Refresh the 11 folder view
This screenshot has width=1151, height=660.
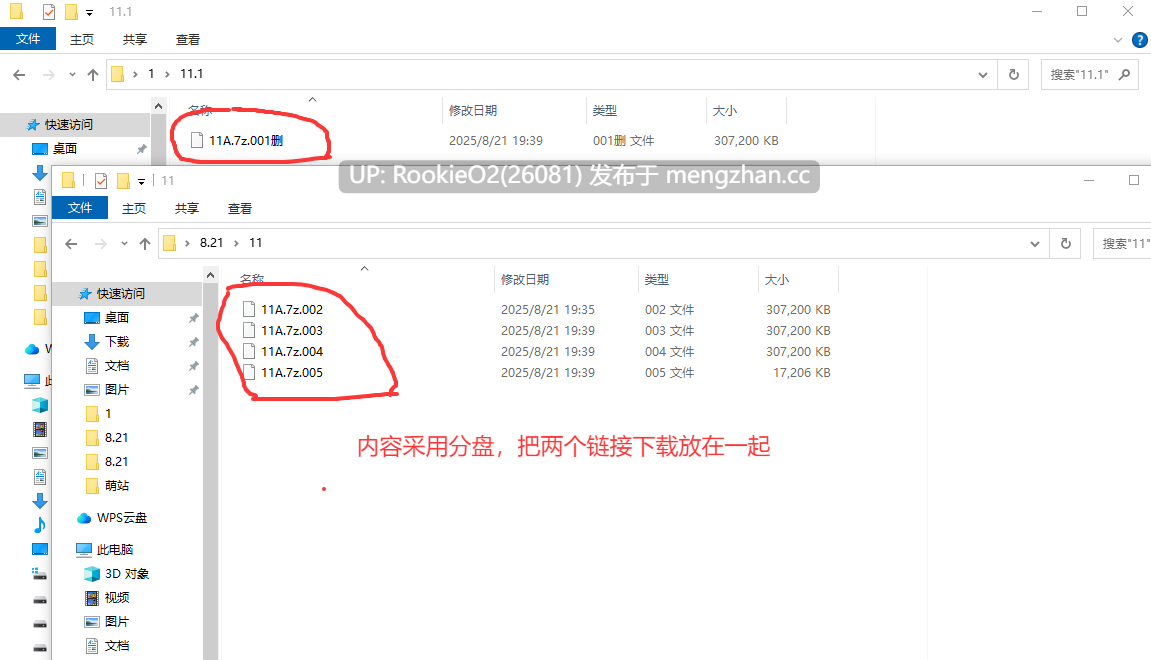[x=1066, y=244]
